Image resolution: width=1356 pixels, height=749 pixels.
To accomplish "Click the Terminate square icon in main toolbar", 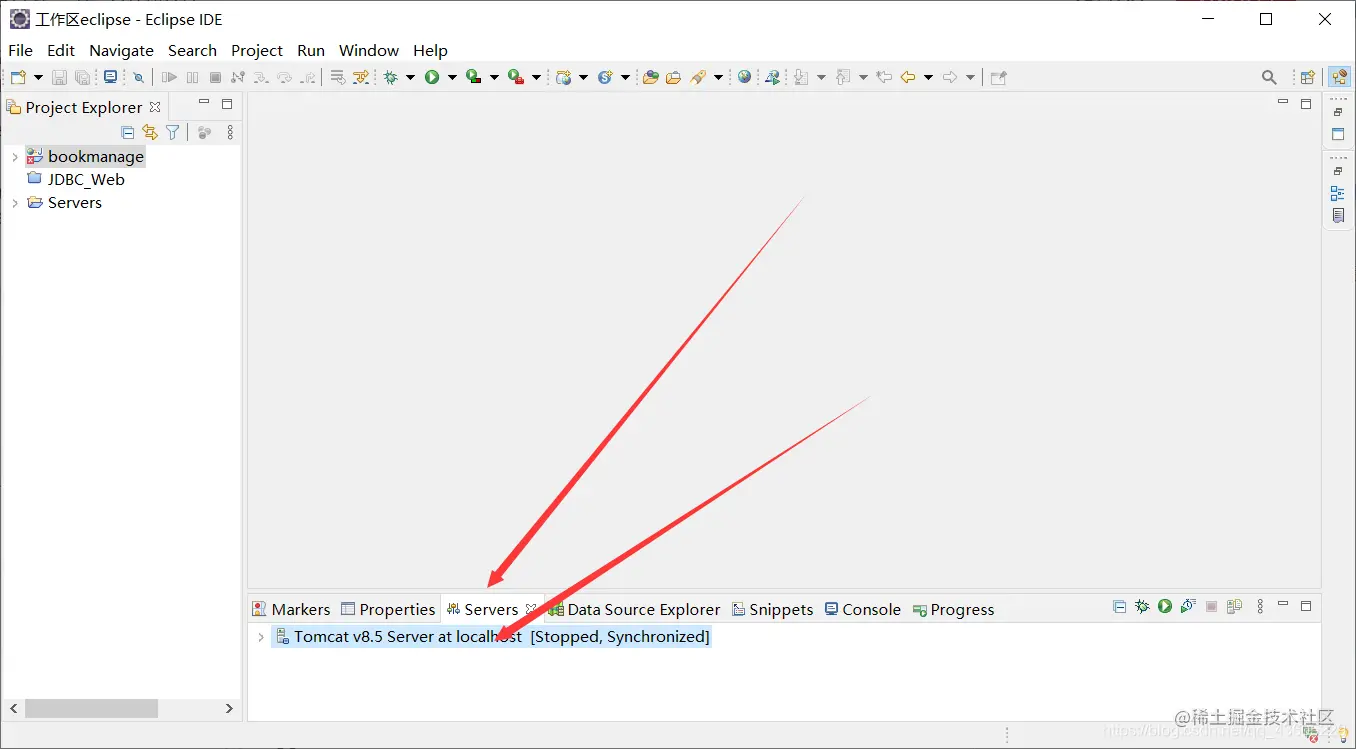I will [x=215, y=77].
